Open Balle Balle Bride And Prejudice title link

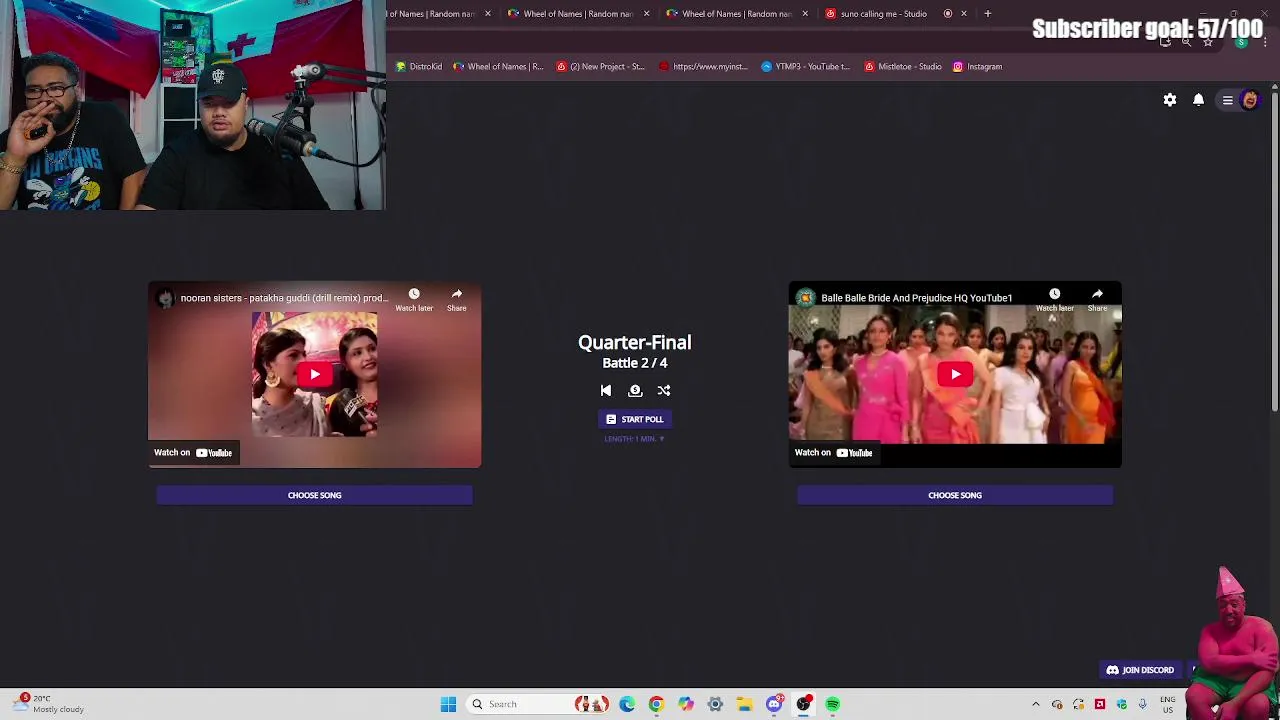tap(916, 298)
